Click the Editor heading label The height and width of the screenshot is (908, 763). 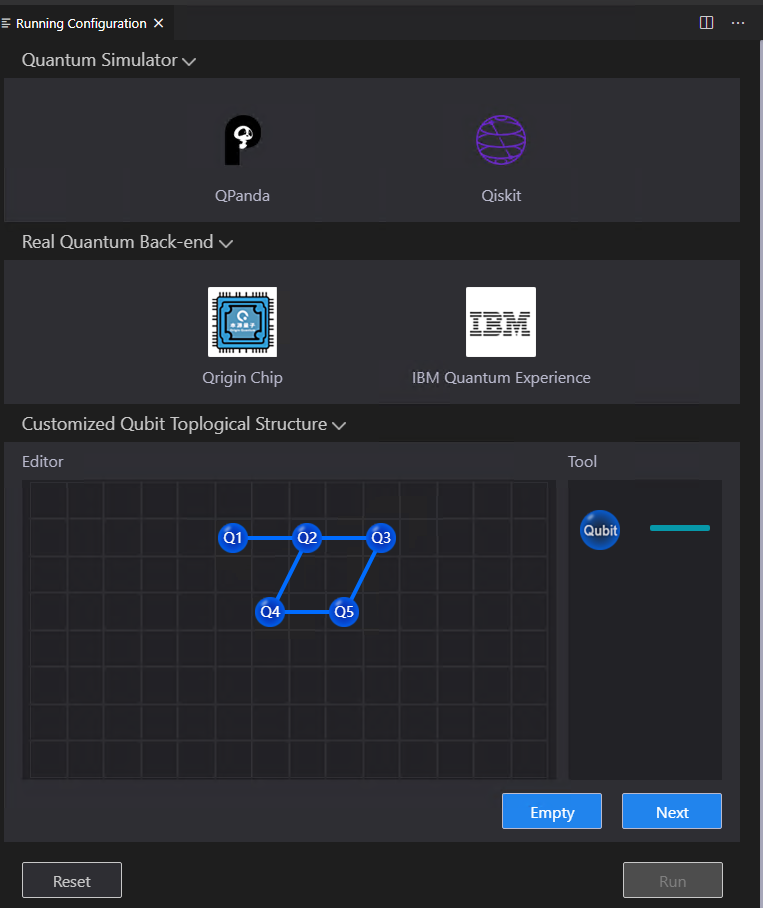[x=42, y=462]
